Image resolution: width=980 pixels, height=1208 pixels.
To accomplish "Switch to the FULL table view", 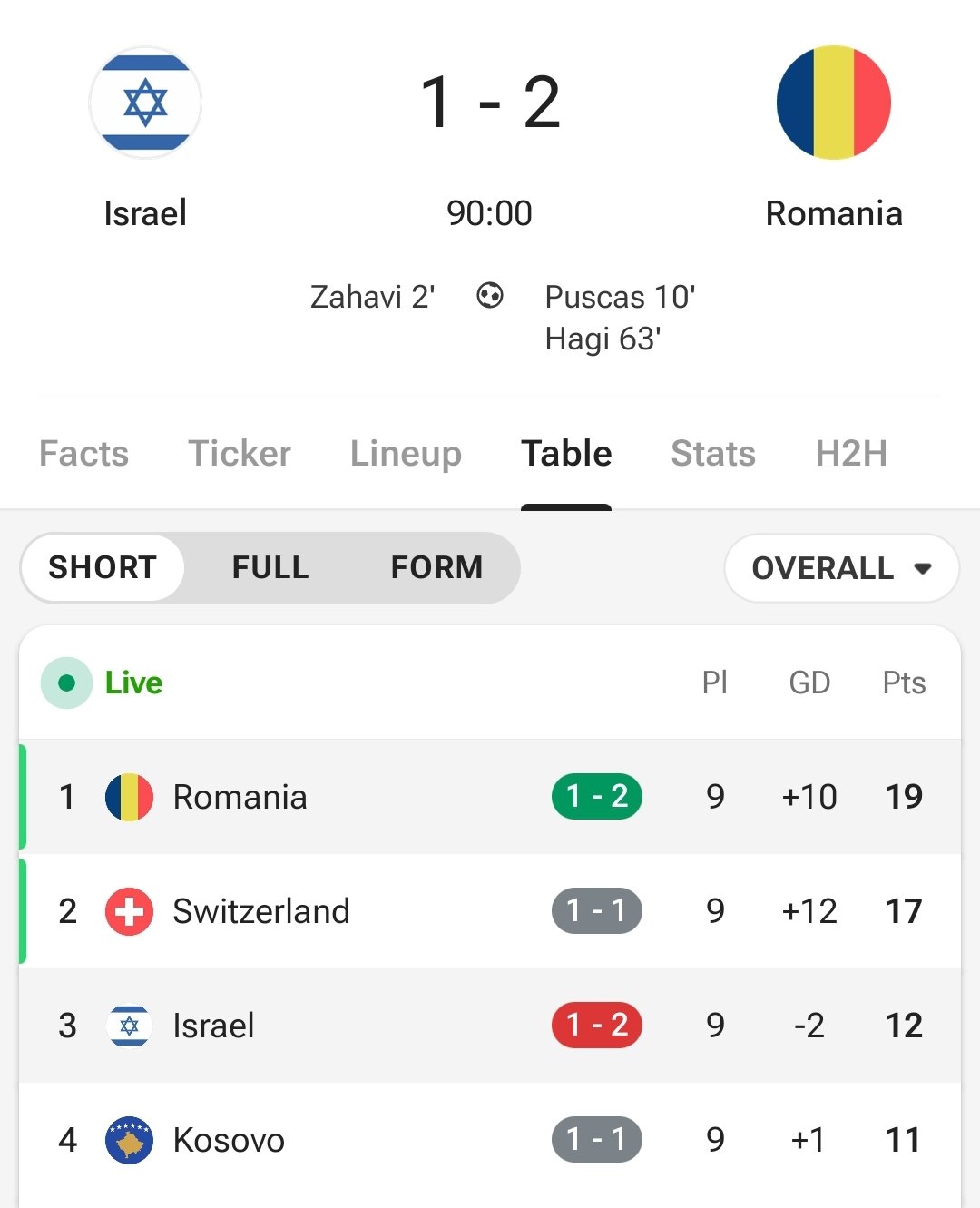I will click(x=270, y=567).
